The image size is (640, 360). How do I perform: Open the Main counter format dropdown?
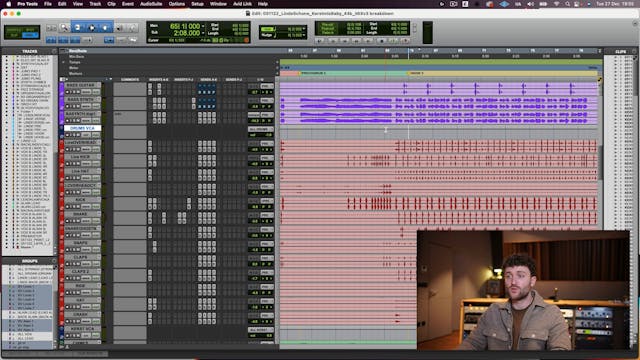[203, 26]
